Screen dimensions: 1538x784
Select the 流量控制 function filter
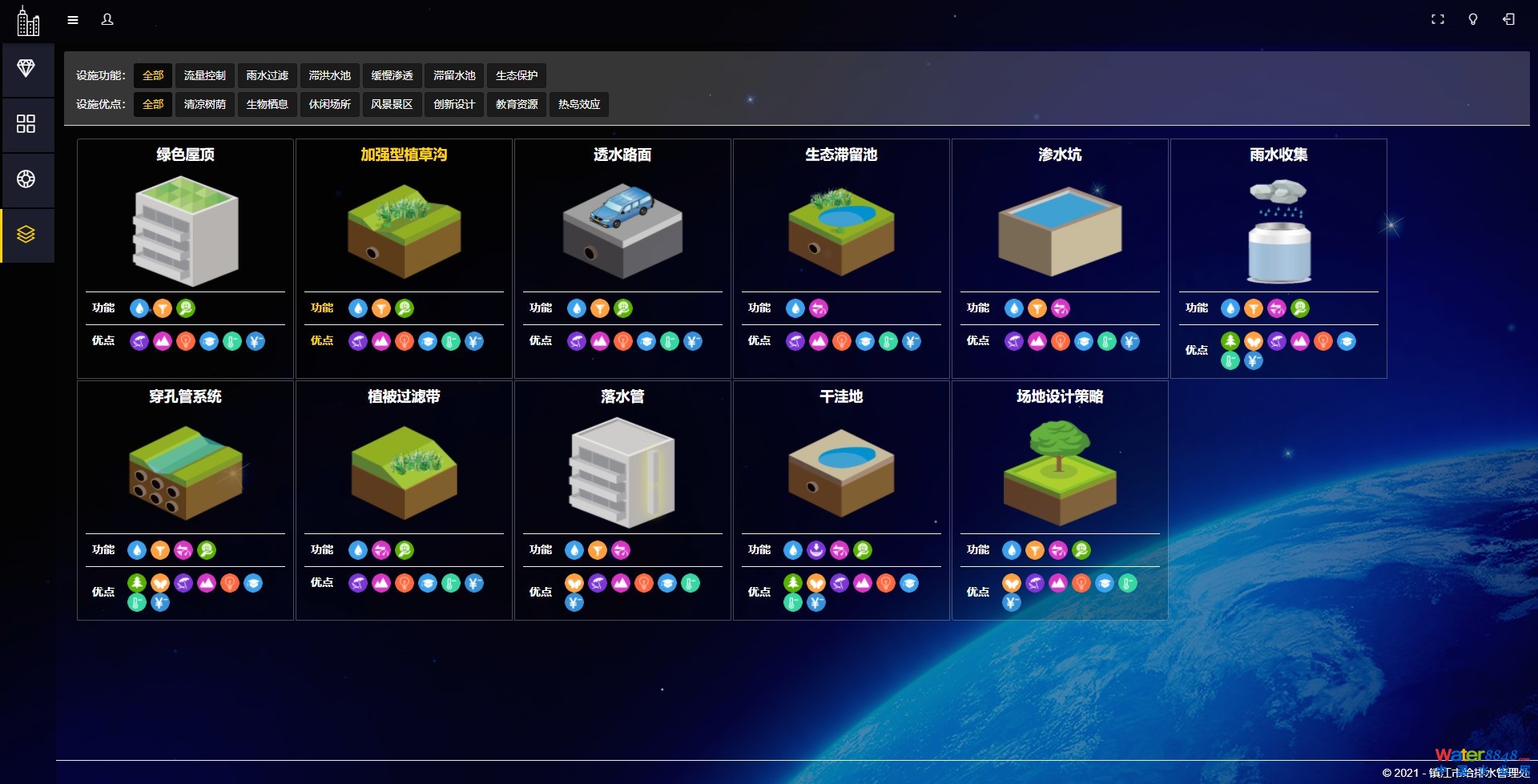pos(205,75)
